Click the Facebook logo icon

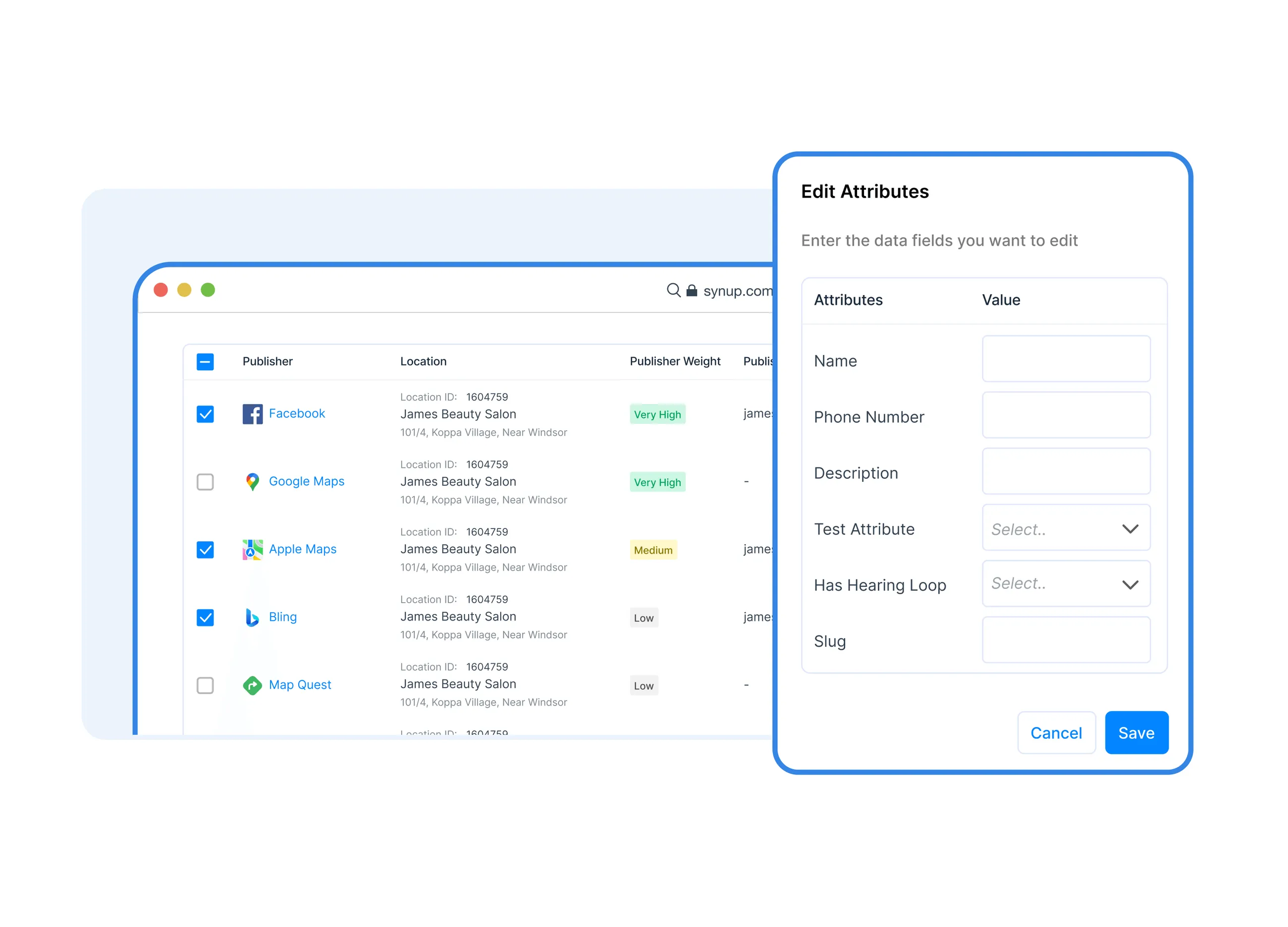252,414
